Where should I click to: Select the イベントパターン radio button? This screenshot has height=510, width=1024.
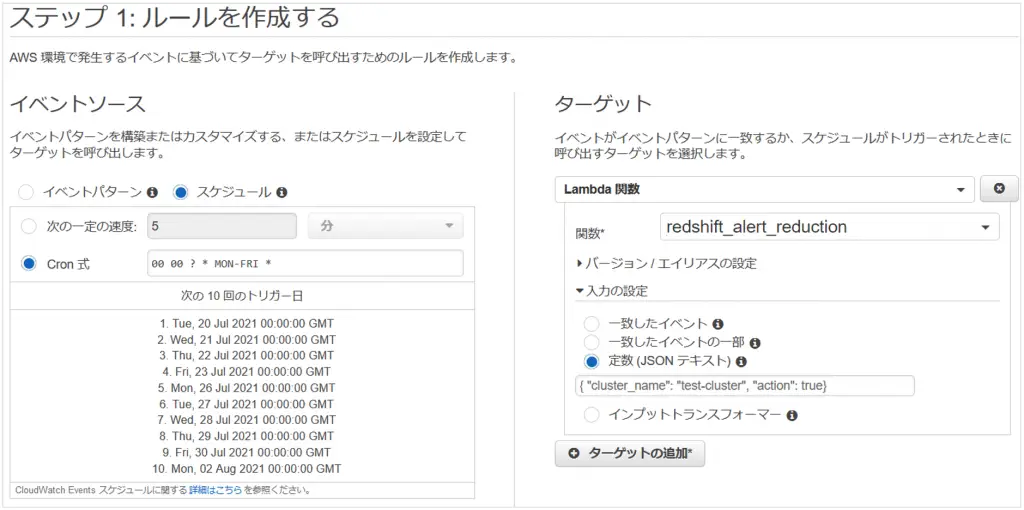(25, 193)
